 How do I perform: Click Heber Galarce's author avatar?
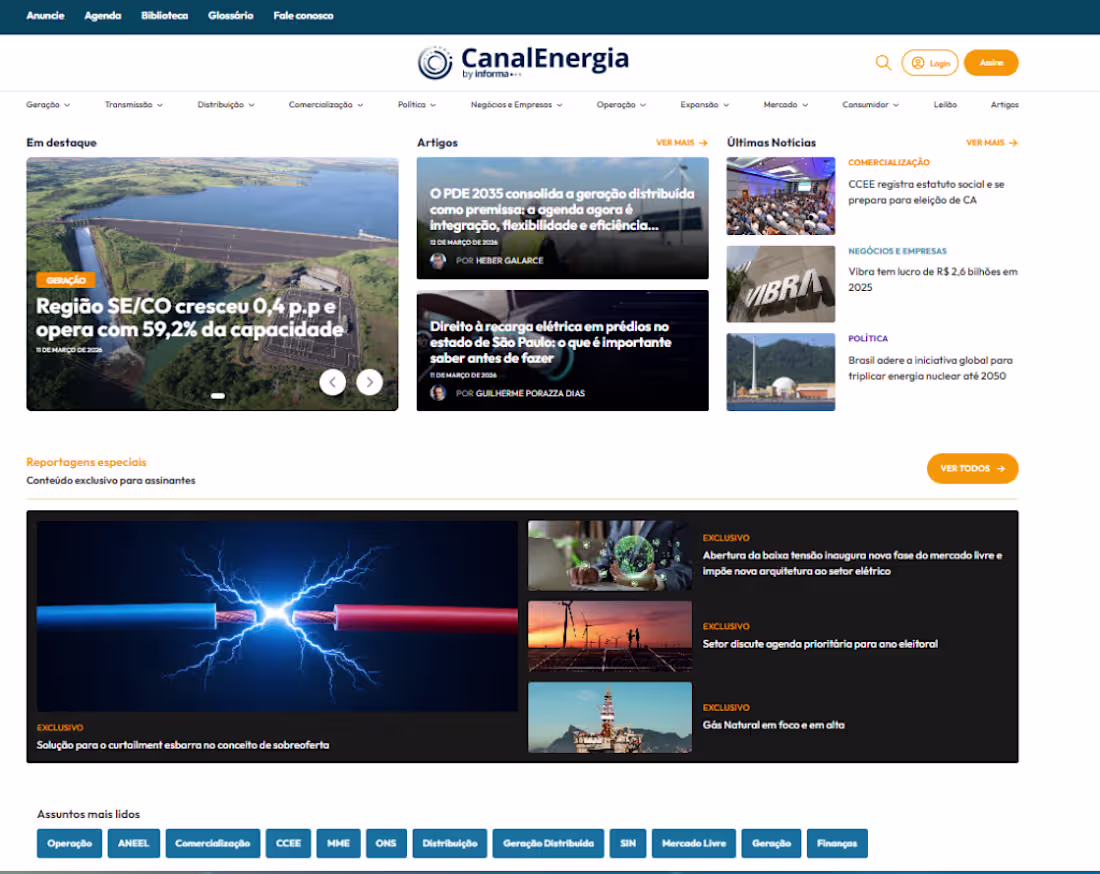(x=435, y=262)
